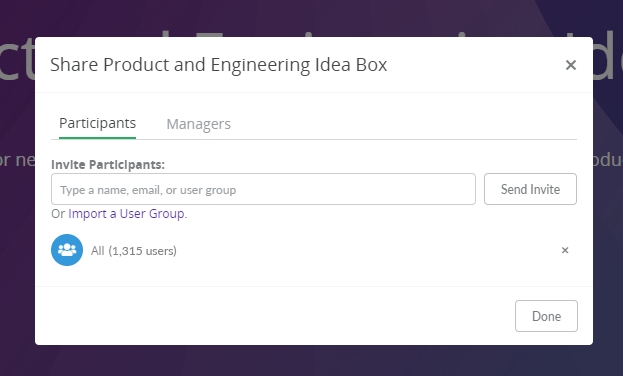Click the blue user group icon
This screenshot has height=376, width=623.
pyautogui.click(x=67, y=250)
